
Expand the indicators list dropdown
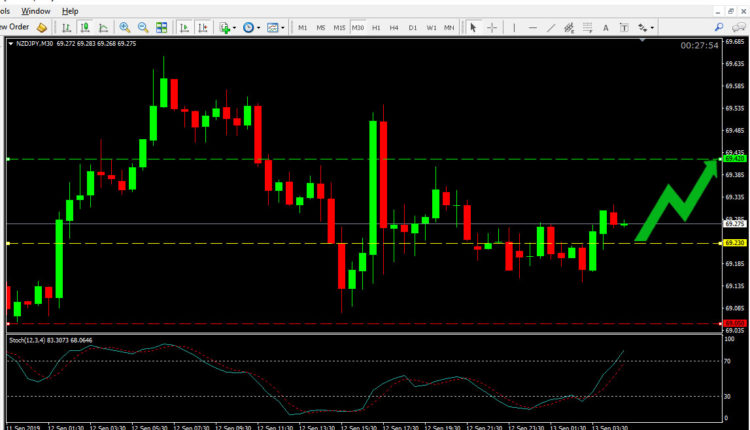click(x=228, y=28)
